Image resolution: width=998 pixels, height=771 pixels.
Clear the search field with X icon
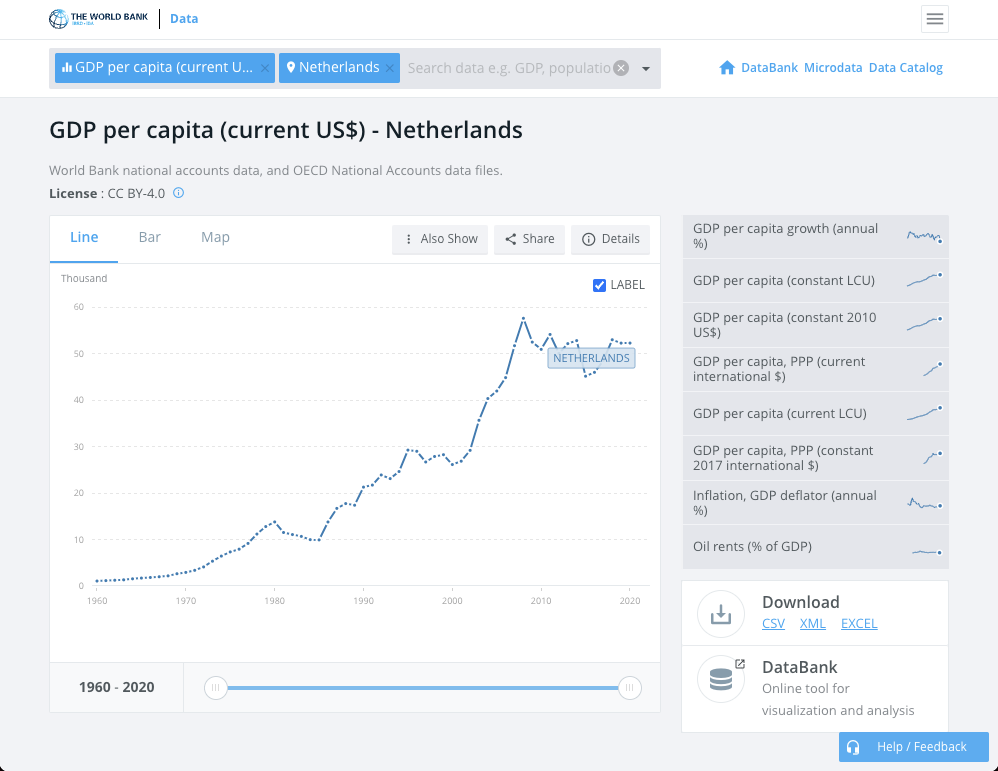pos(621,68)
